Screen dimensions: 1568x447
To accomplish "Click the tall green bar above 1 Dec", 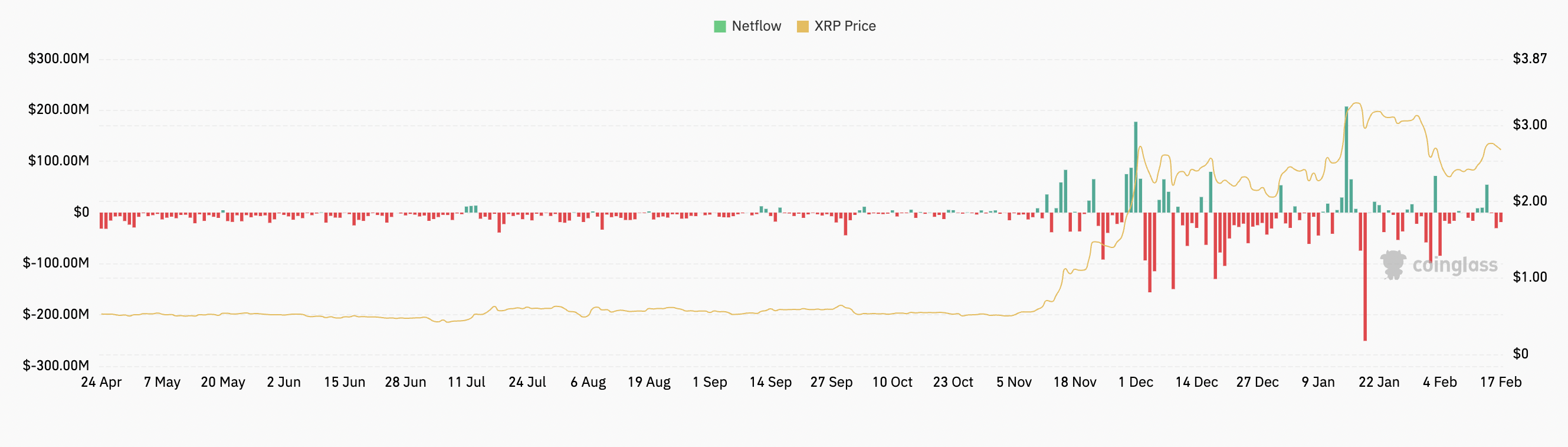I will click(1135, 167).
